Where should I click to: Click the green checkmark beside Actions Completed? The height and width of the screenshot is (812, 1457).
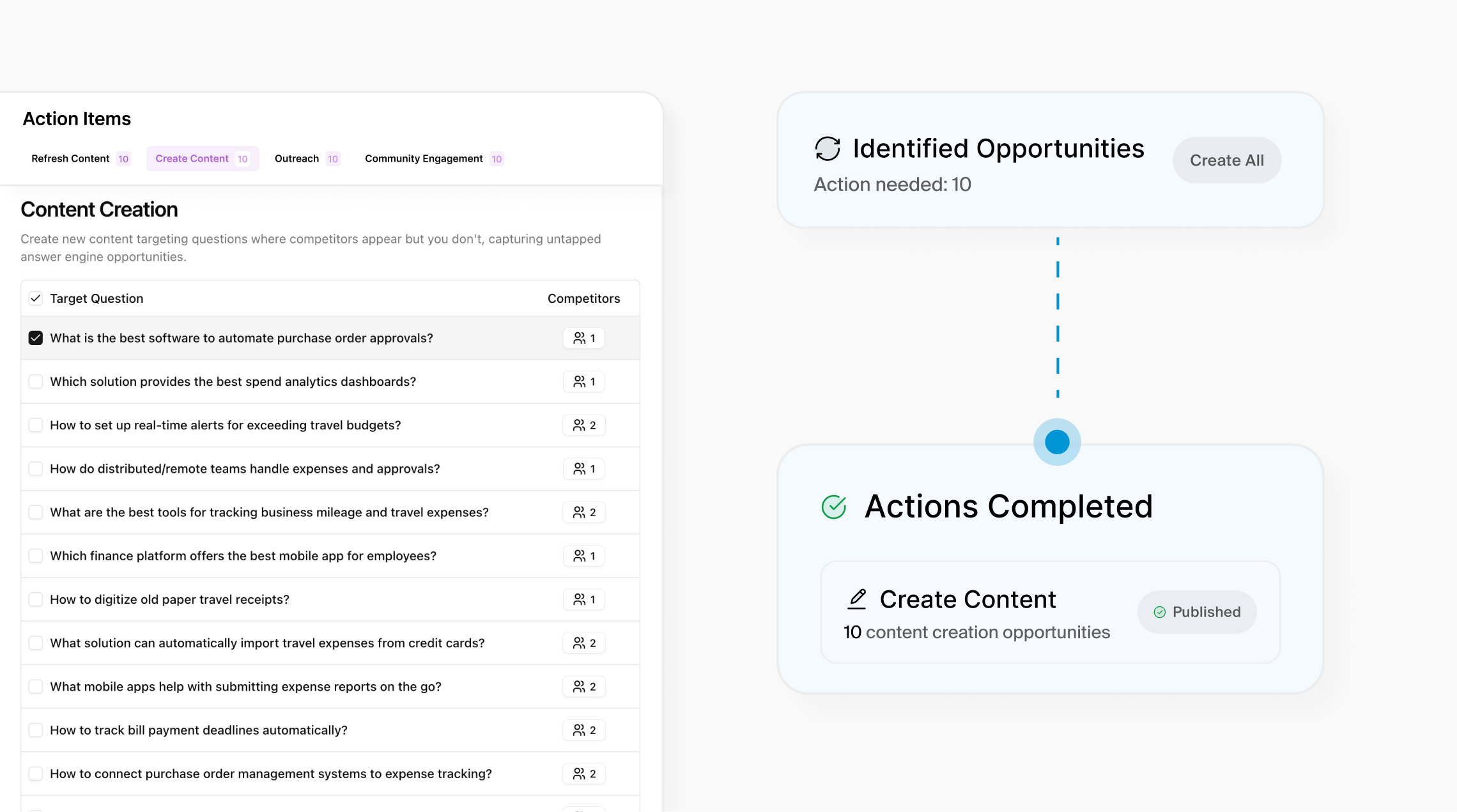coord(834,507)
